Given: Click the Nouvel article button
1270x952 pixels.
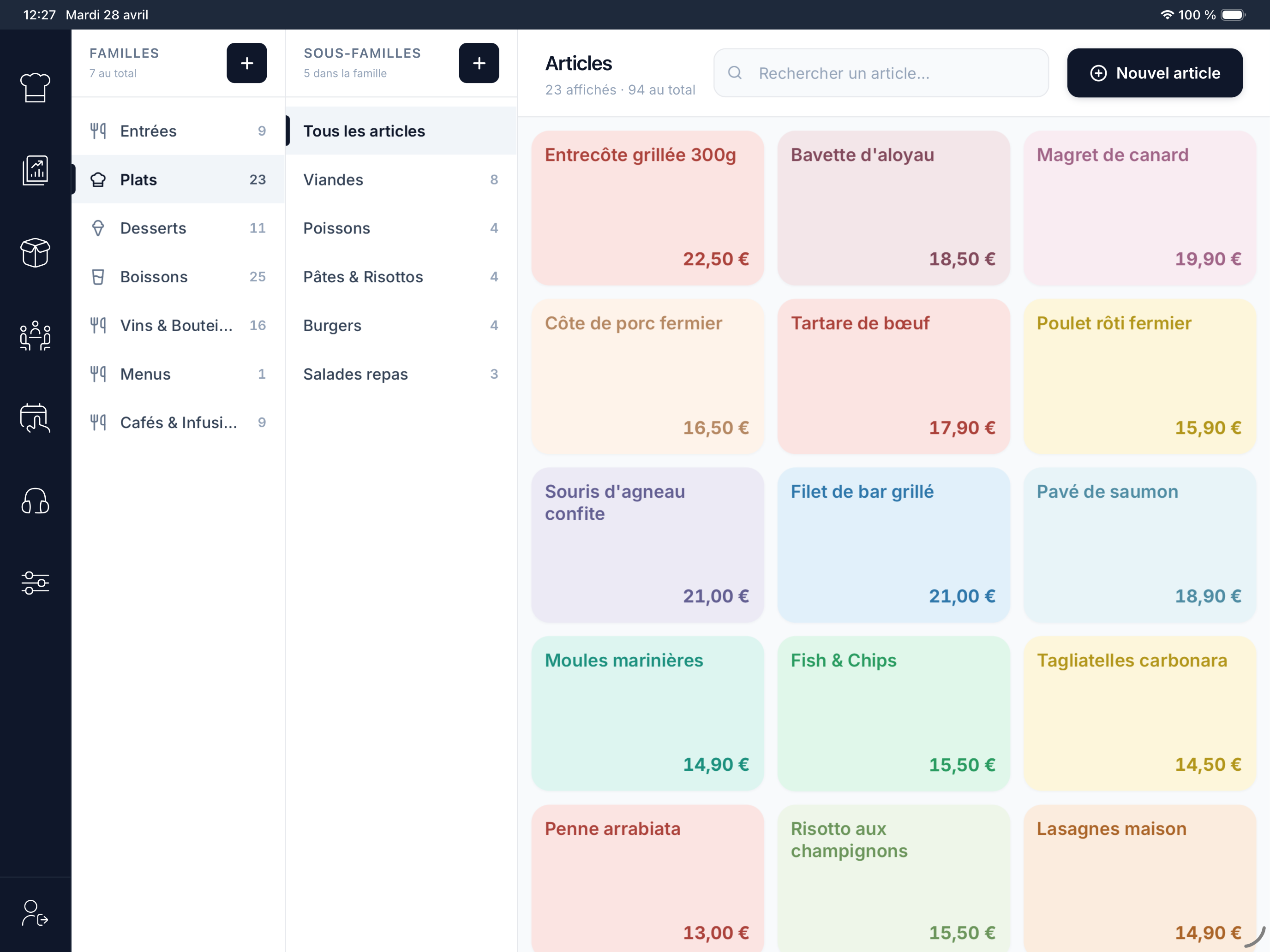Looking at the screenshot, I should tap(1155, 73).
